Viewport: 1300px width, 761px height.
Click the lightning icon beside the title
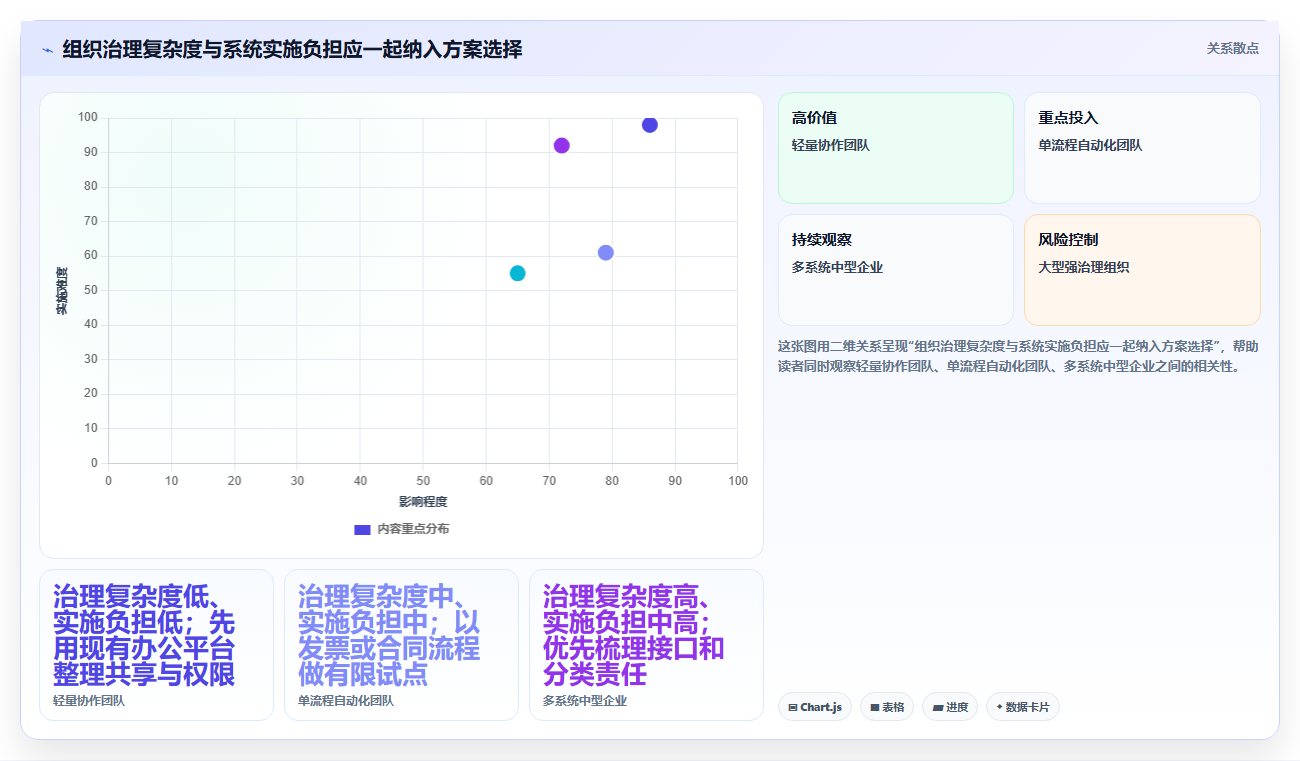[47, 49]
